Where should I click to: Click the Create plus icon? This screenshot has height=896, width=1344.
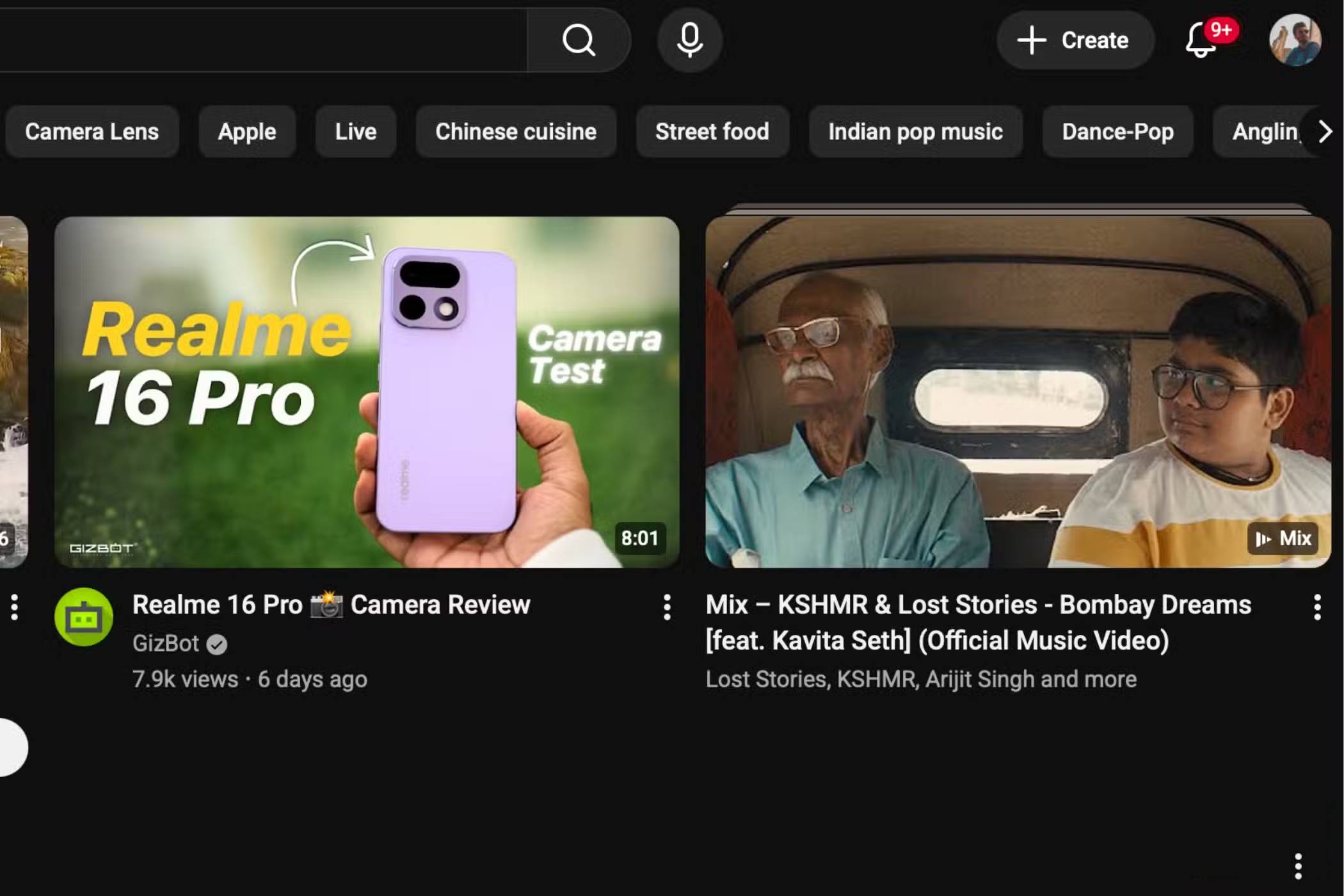(1031, 40)
